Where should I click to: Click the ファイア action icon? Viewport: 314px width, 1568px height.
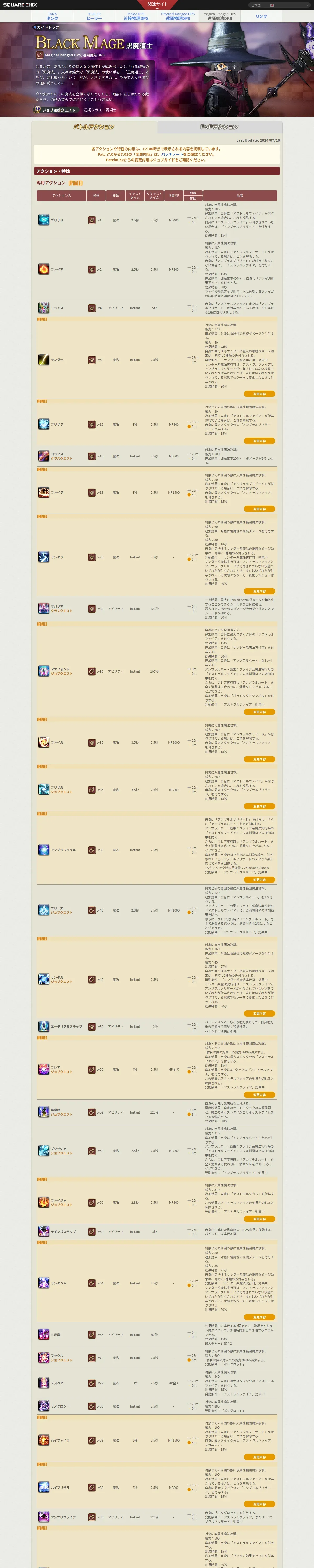point(44,269)
